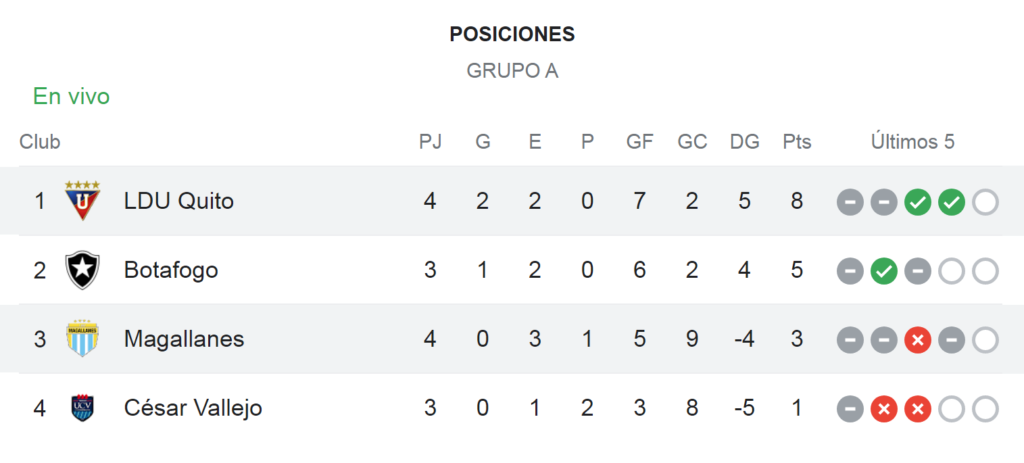Screen dimensions: 1024x463
Task: Click César Vallejo's first red loss icon
Action: [884, 409]
